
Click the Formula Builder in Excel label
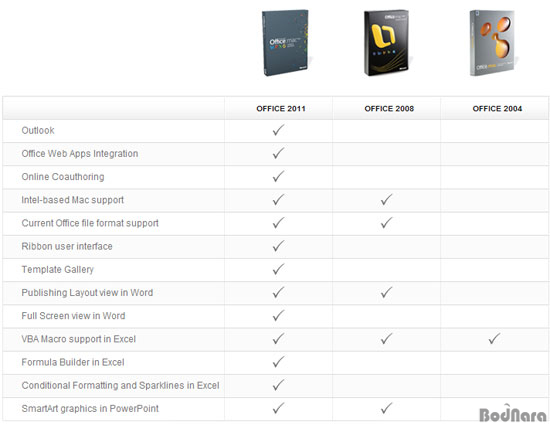[x=73, y=362]
